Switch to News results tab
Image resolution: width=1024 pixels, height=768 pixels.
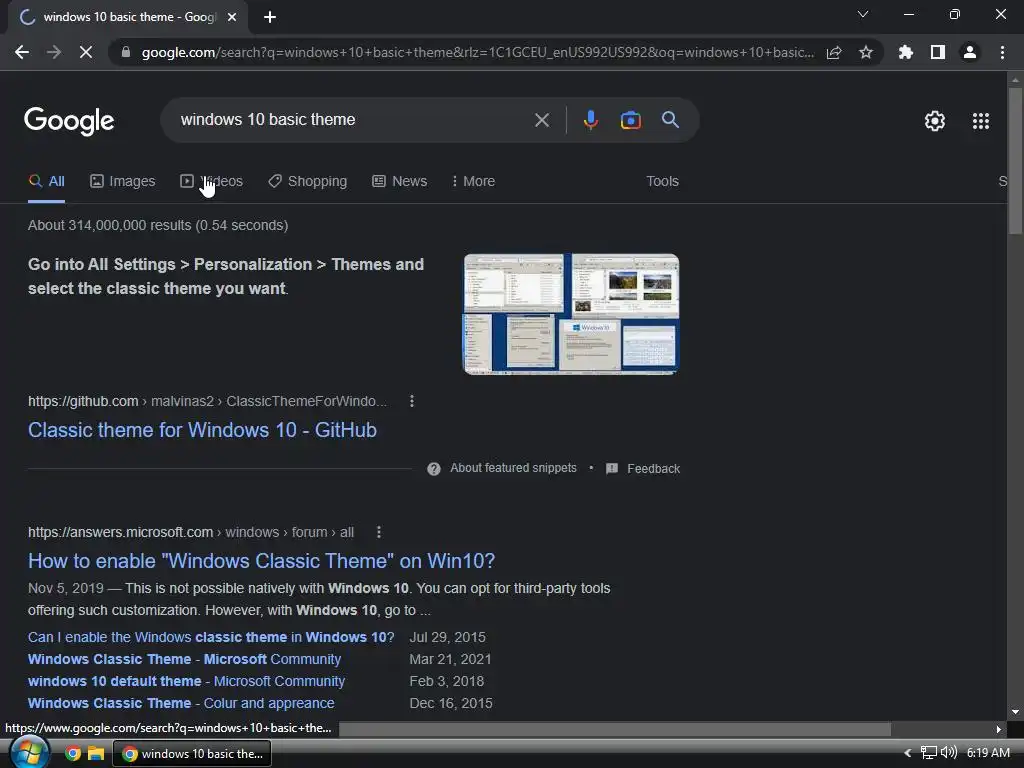click(x=400, y=182)
